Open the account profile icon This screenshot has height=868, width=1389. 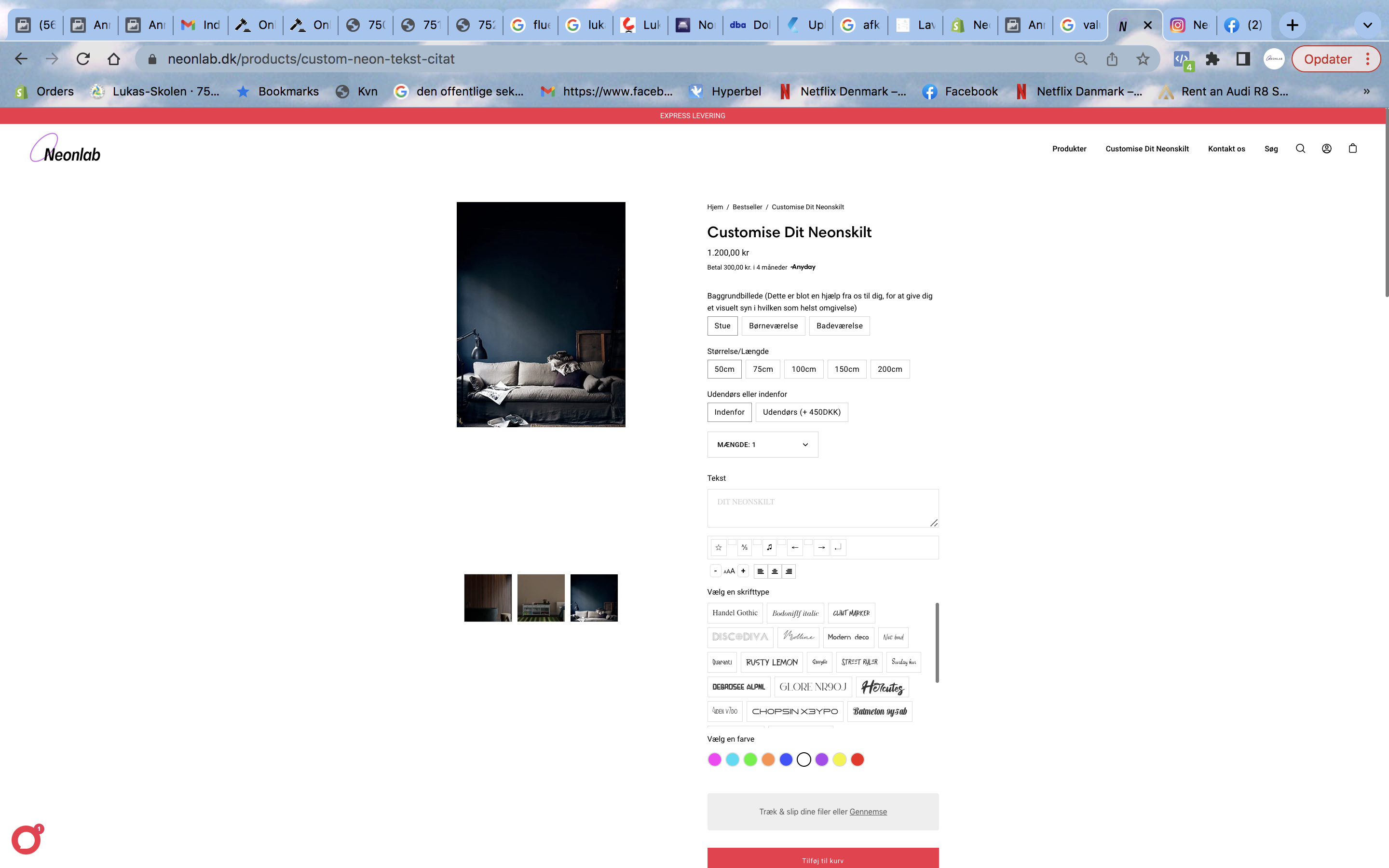pos(1326,149)
